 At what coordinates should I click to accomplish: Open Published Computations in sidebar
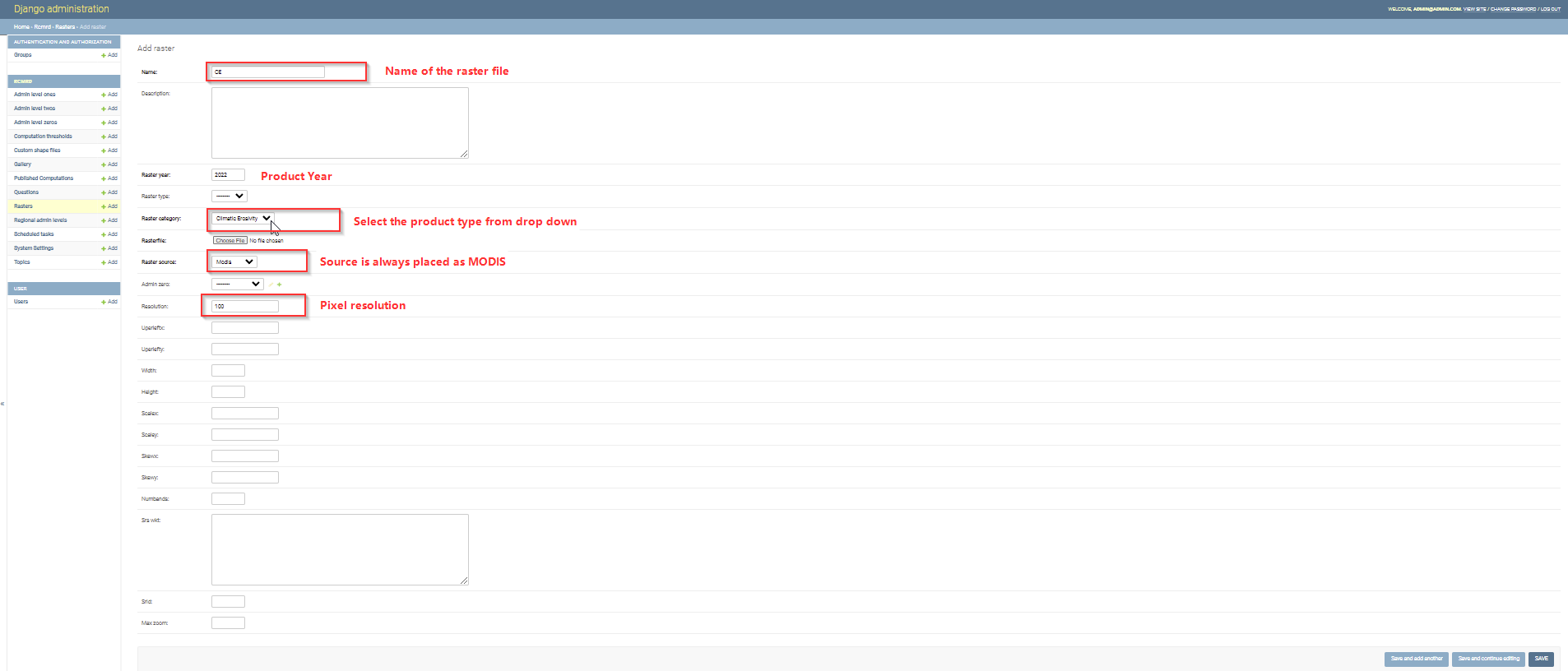[x=44, y=178]
